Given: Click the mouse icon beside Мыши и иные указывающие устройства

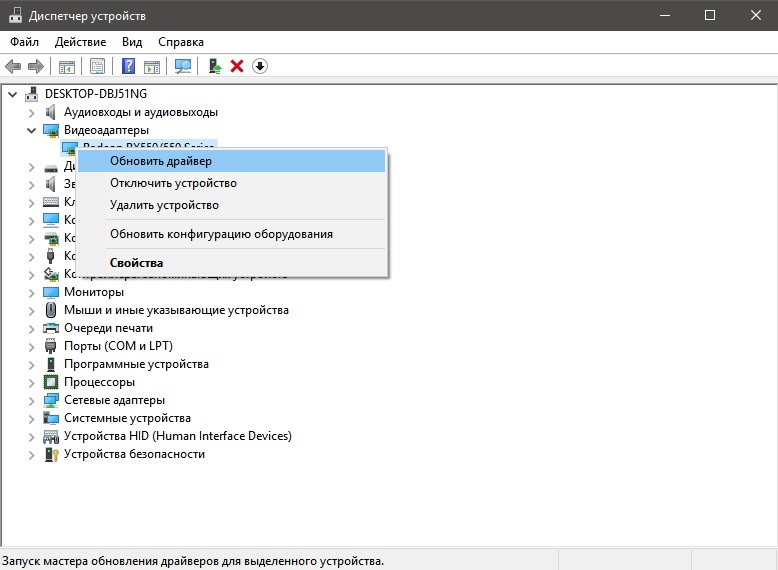Looking at the screenshot, I should (x=51, y=310).
